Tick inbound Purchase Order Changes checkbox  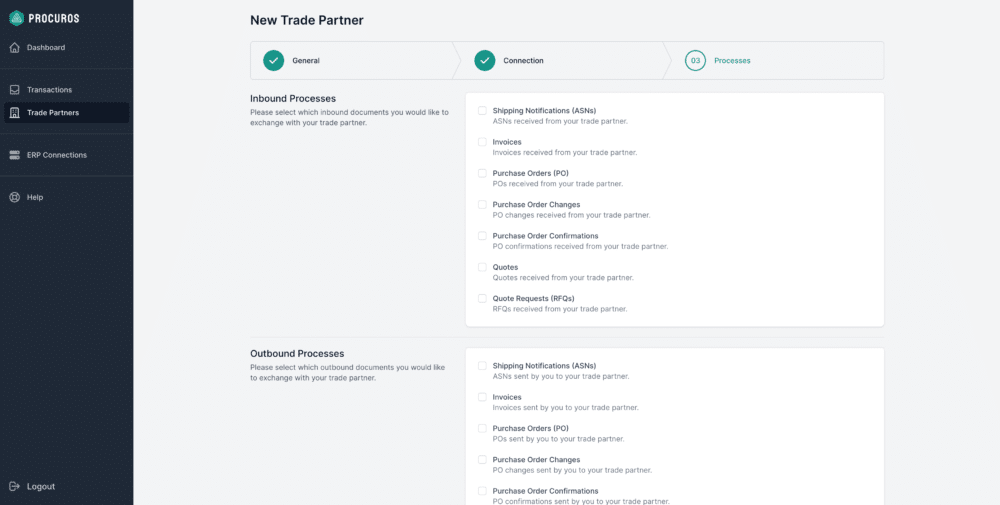pyautogui.click(x=482, y=204)
